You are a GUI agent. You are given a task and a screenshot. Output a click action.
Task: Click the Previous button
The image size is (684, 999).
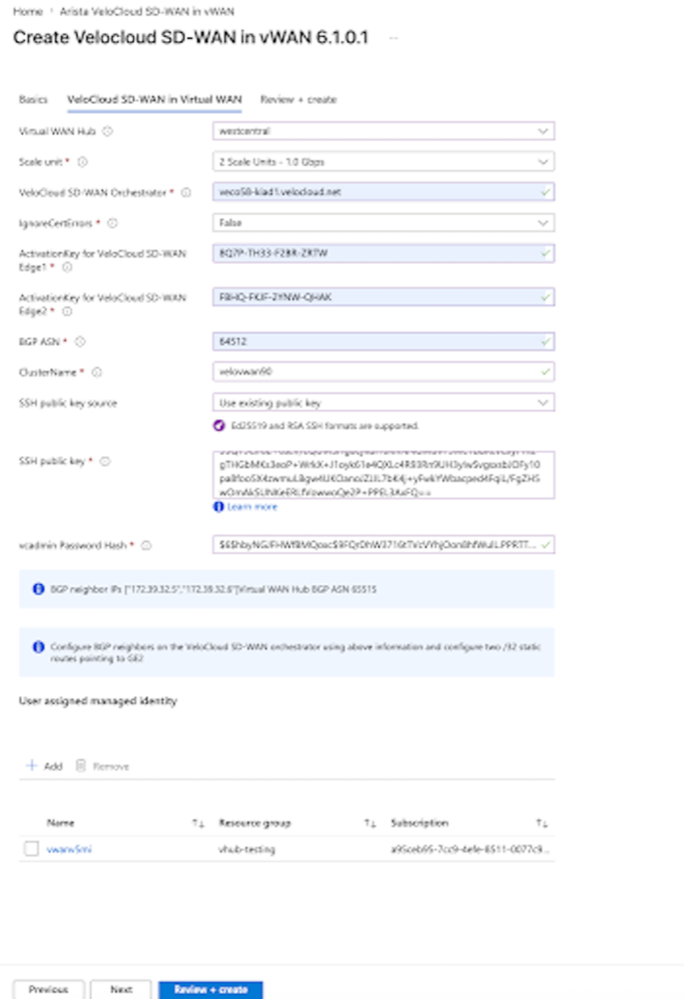click(48, 989)
